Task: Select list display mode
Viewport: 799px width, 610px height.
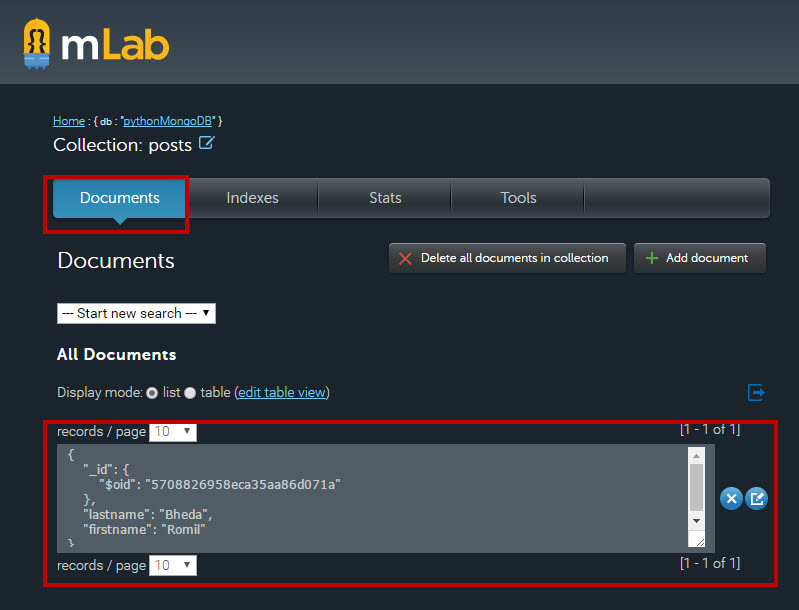Action: pyautogui.click(x=152, y=393)
